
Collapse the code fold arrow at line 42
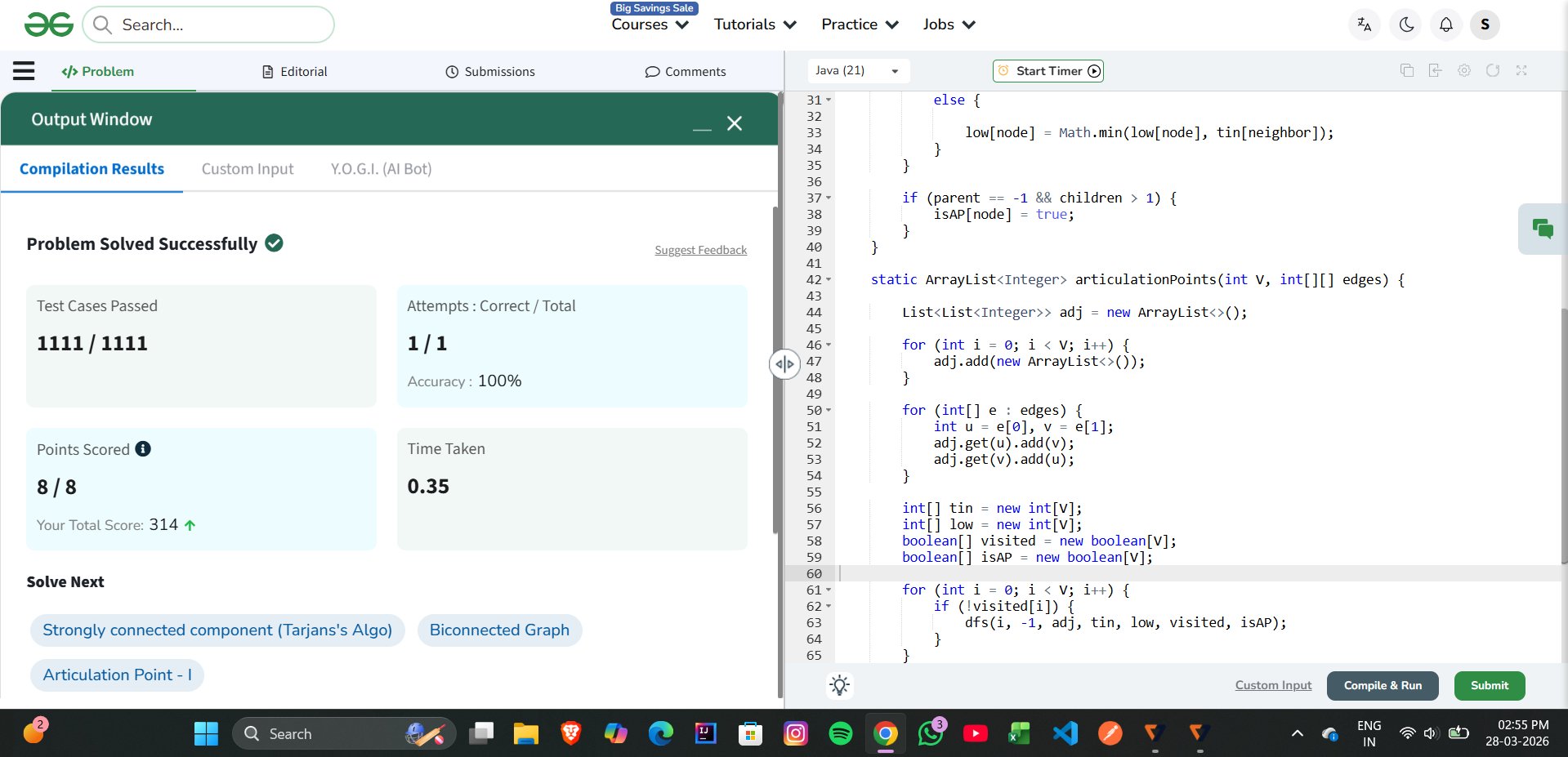[x=829, y=280]
